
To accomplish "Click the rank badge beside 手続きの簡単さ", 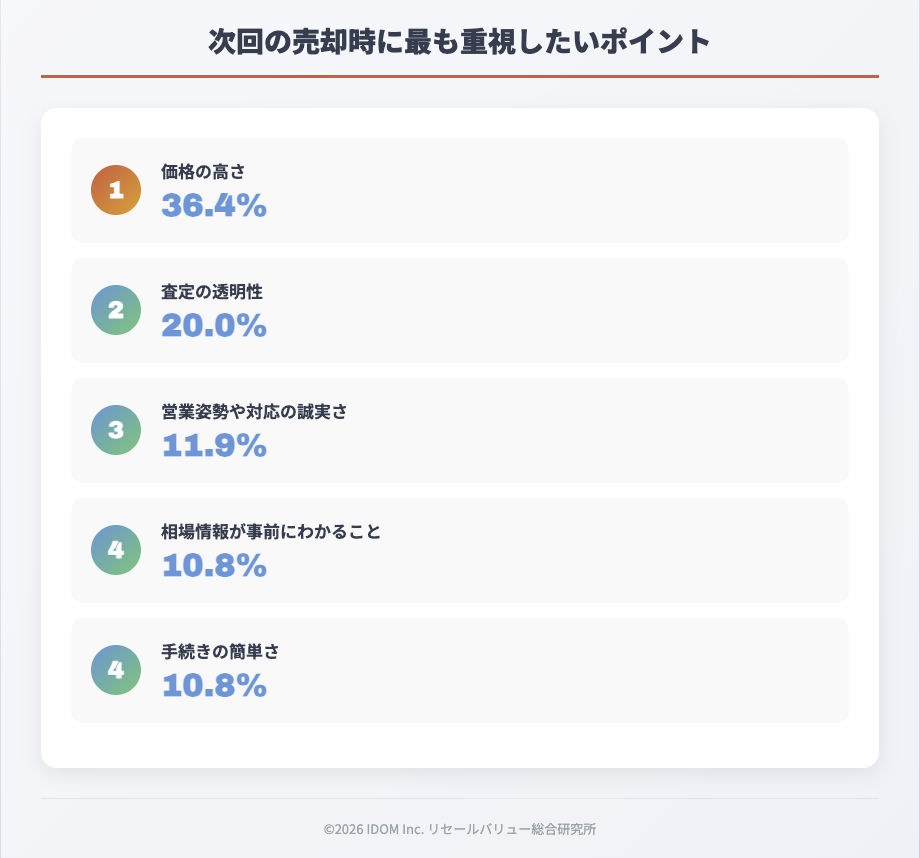I will point(116,670).
